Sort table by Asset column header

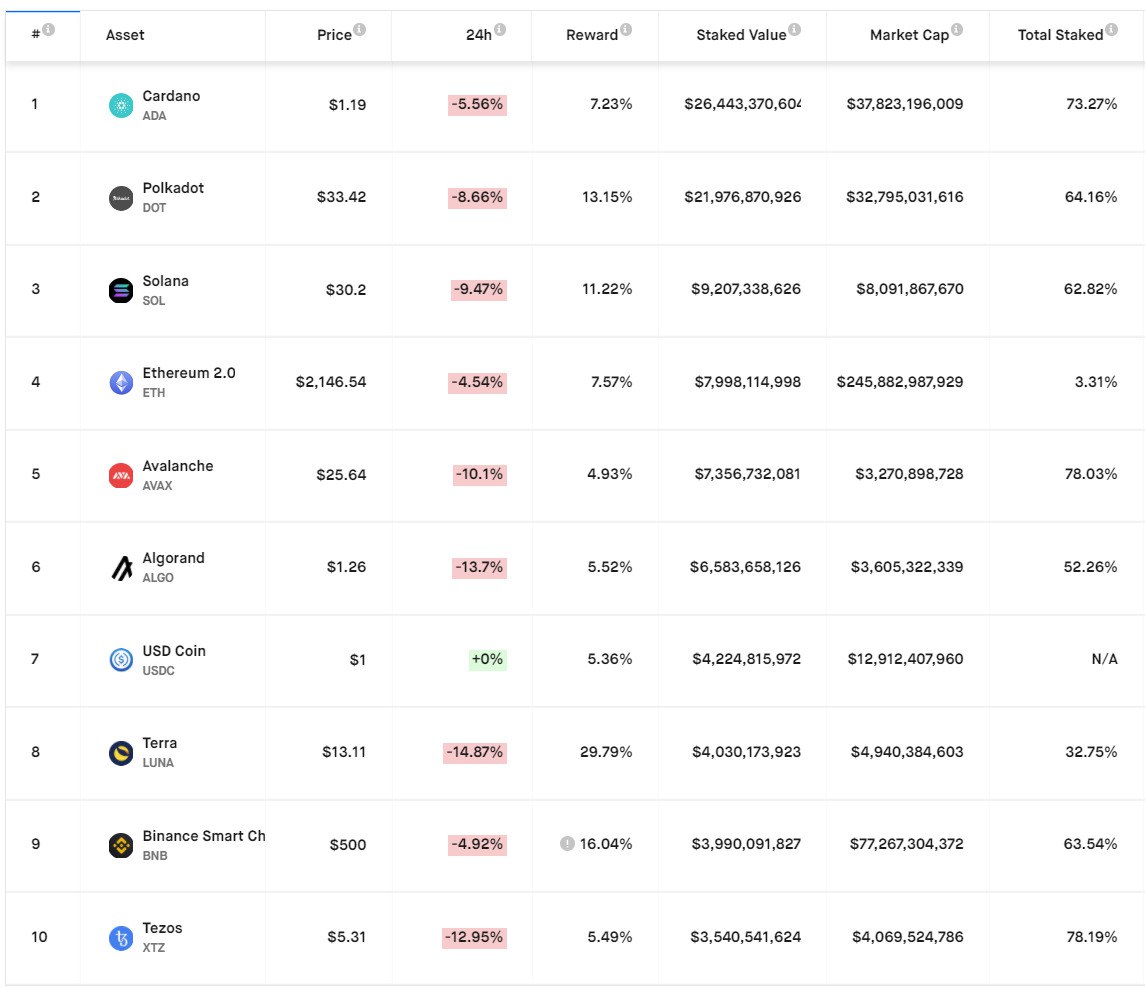coord(125,35)
